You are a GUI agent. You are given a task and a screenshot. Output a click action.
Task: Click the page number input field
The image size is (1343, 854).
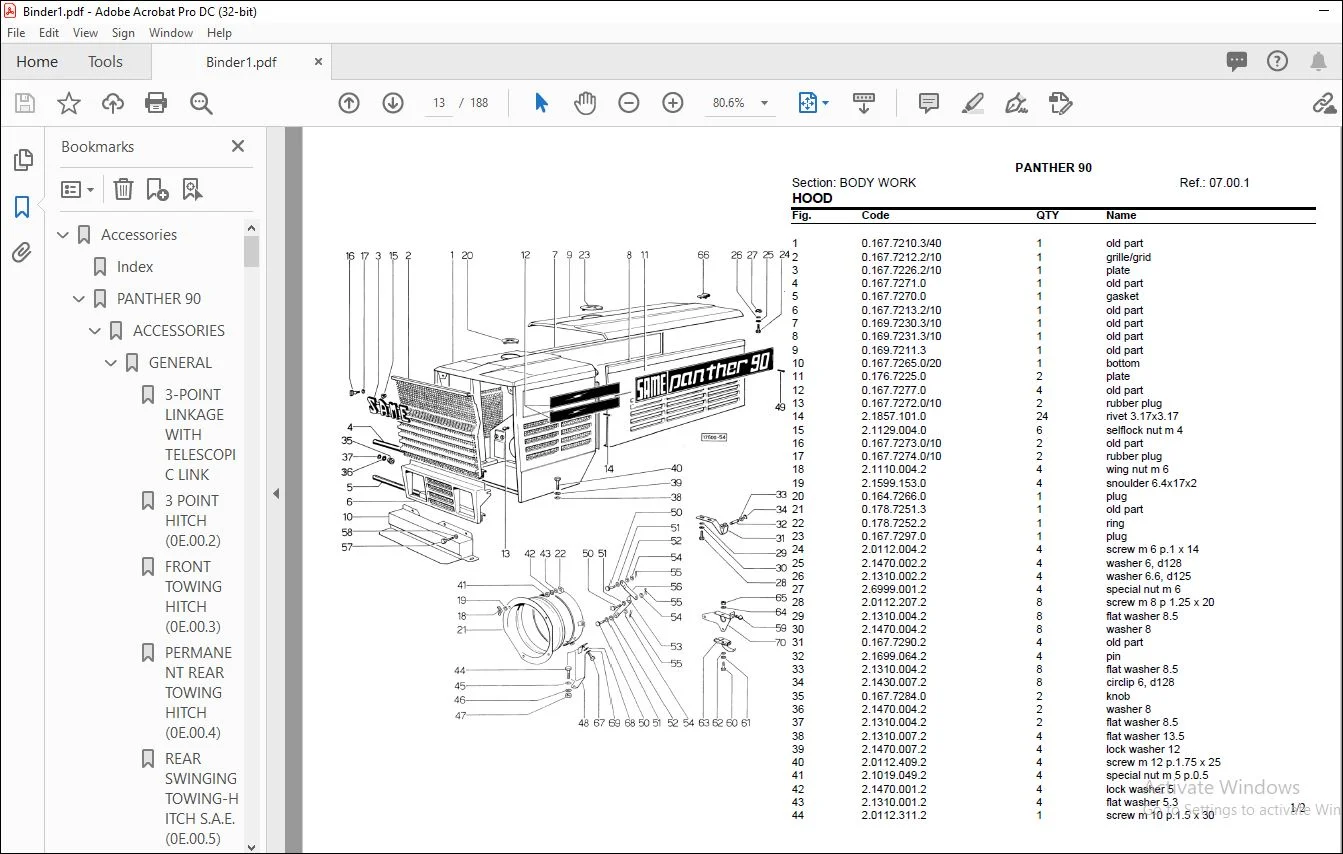(439, 103)
